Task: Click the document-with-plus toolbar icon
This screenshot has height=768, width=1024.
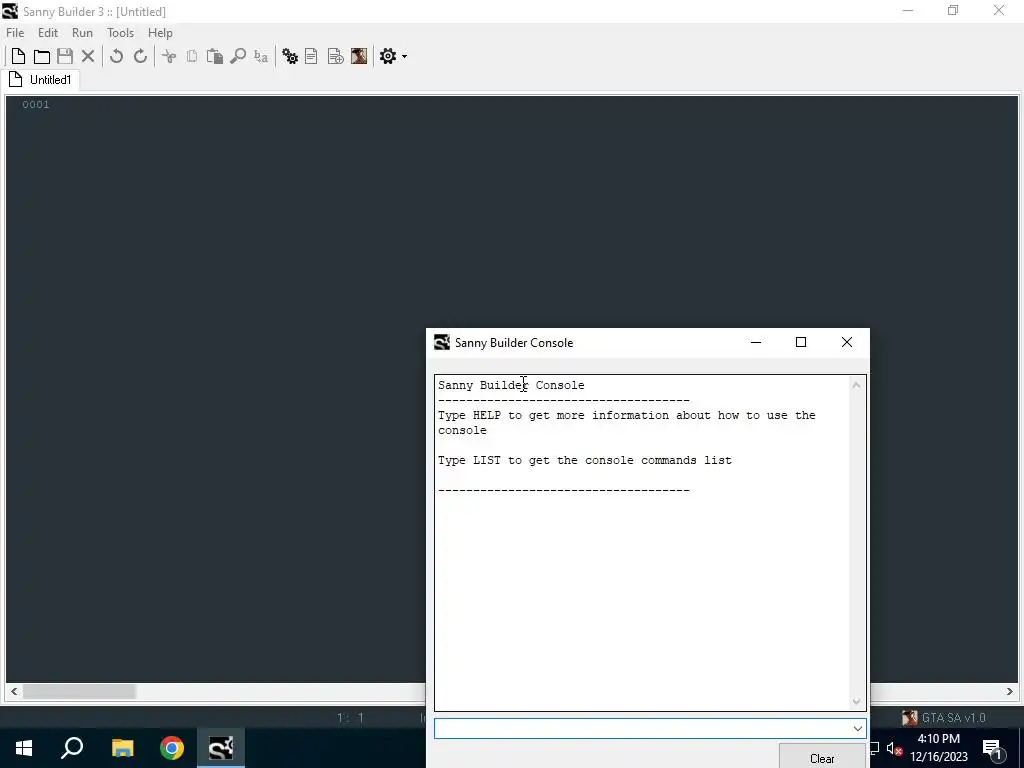Action: click(x=336, y=56)
